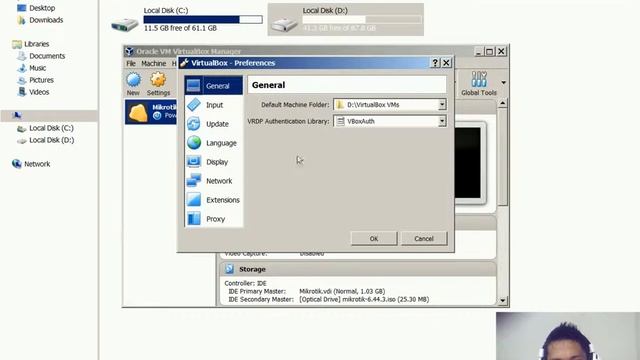Select Local Disk (C:) drive icon
640x360 pixels.
pos(125,24)
